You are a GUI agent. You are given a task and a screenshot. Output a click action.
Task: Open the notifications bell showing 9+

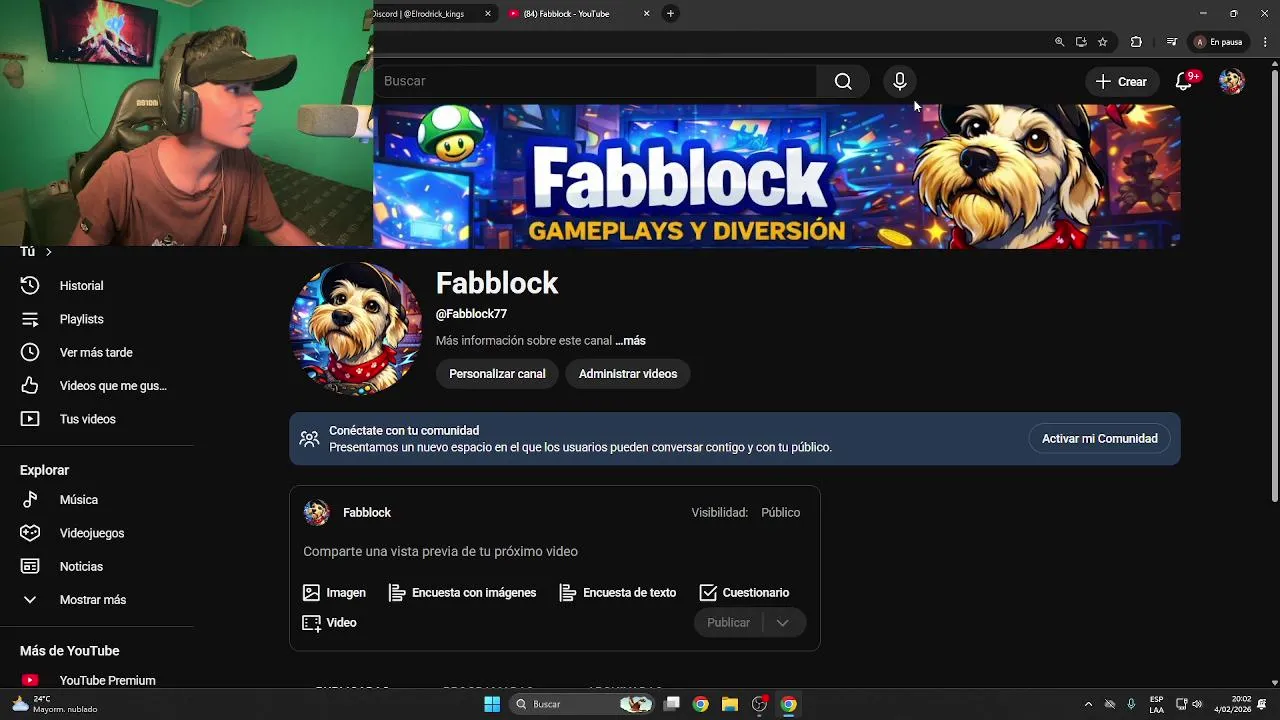pos(1184,82)
